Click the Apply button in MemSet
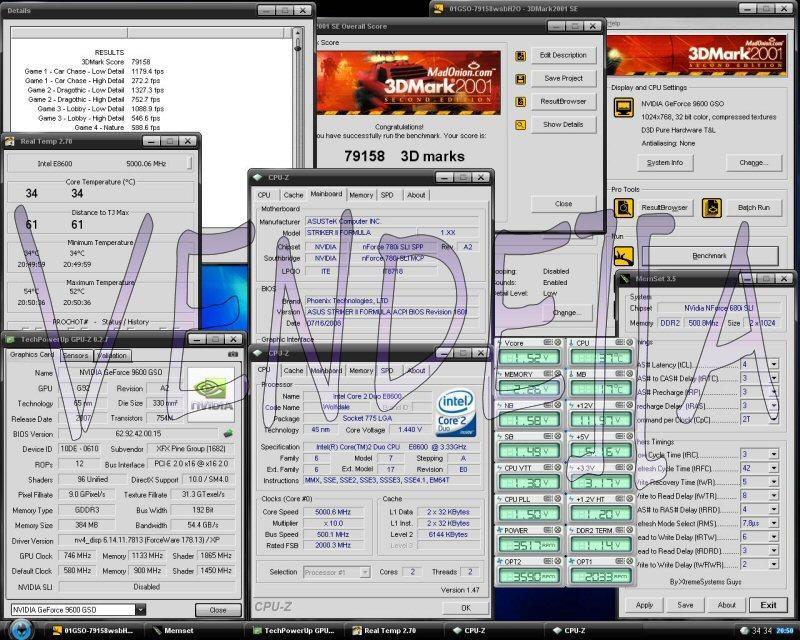800x640 pixels. (x=644, y=605)
